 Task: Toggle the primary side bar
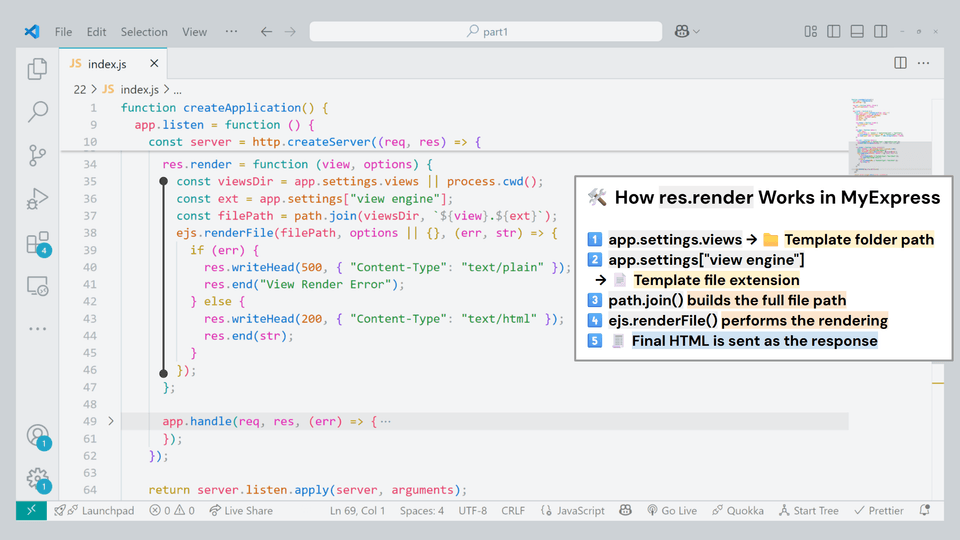click(834, 31)
